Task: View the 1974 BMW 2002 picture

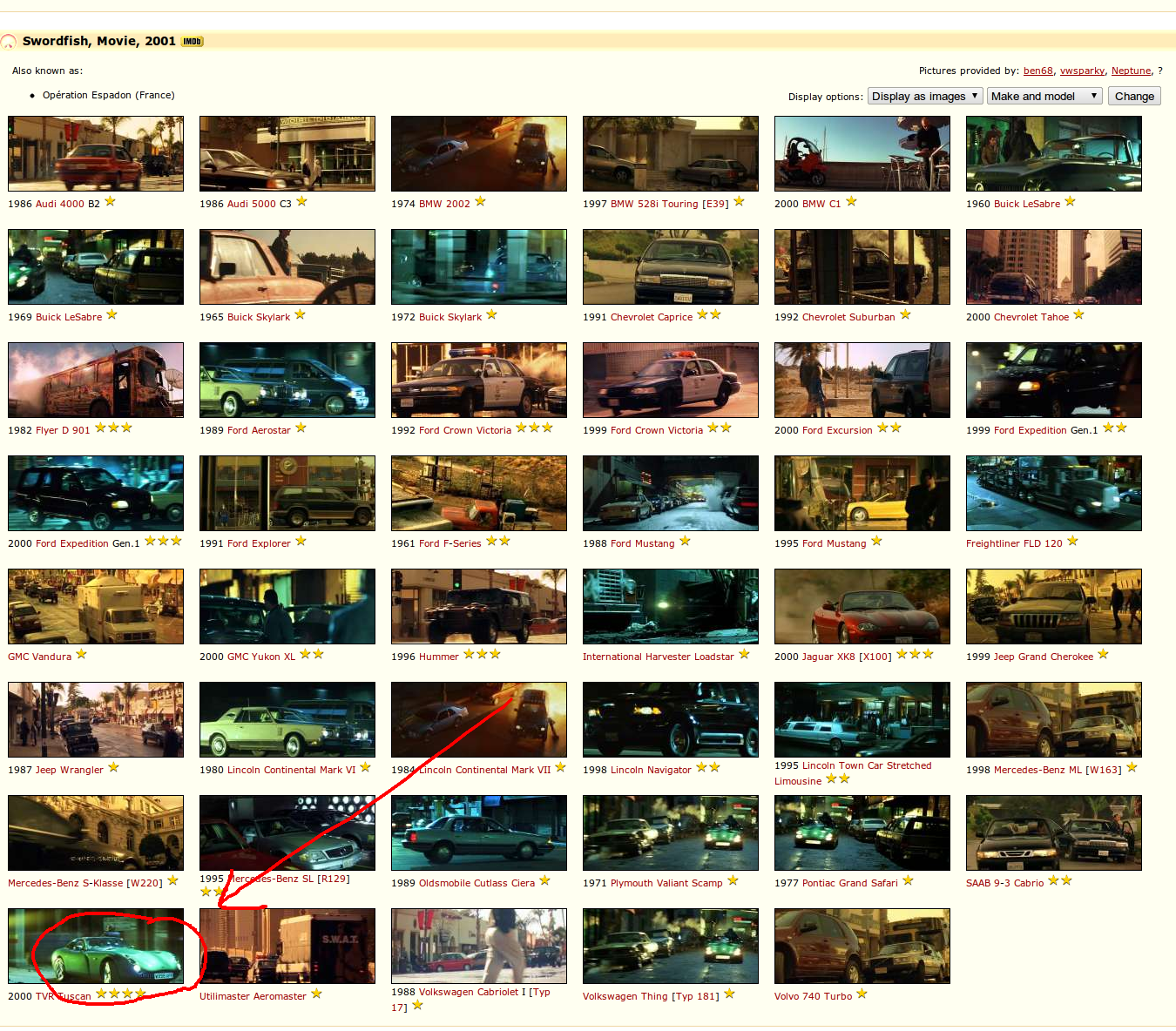Action: (x=479, y=153)
